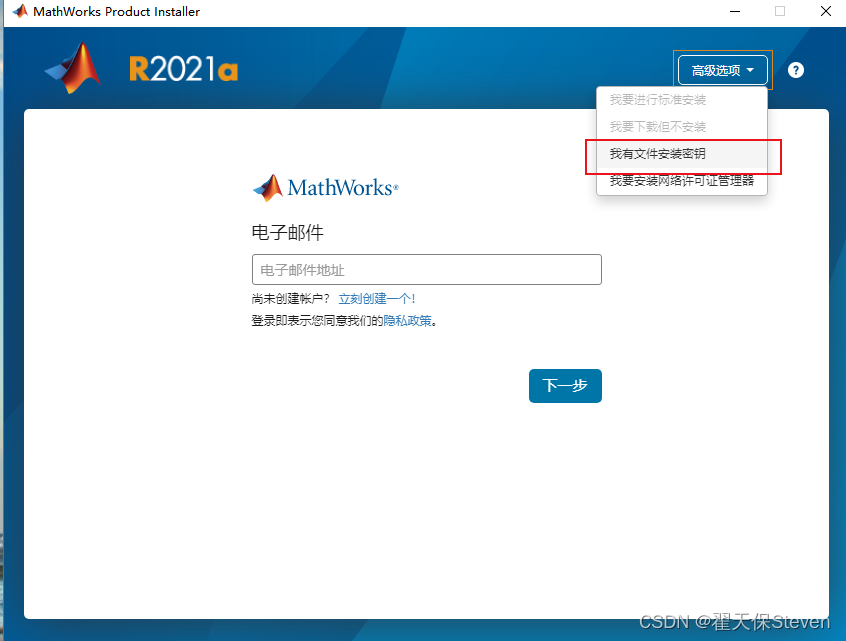This screenshot has height=641, width=846.
Task: Focus the 电子邮件地址 input field
Action: pyautogui.click(x=426, y=270)
